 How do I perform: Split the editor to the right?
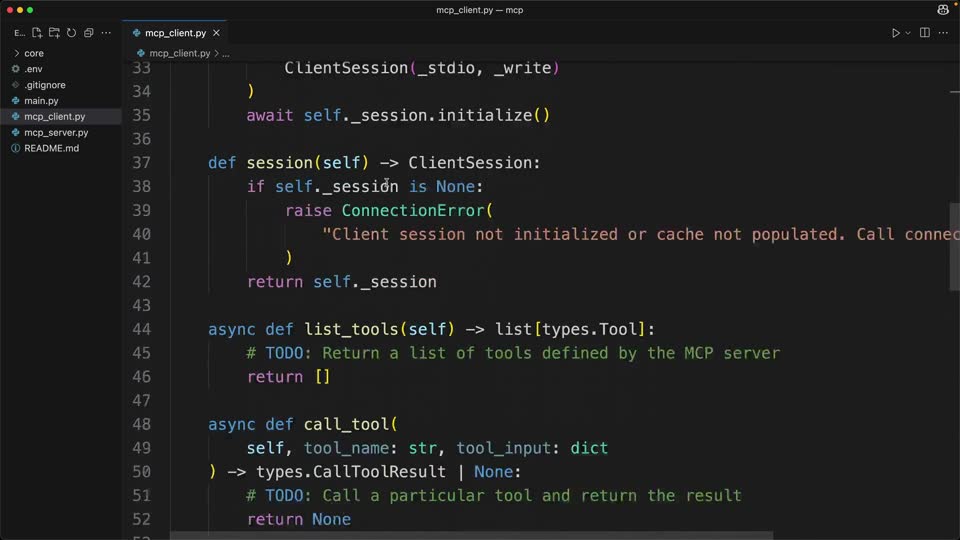(924, 32)
